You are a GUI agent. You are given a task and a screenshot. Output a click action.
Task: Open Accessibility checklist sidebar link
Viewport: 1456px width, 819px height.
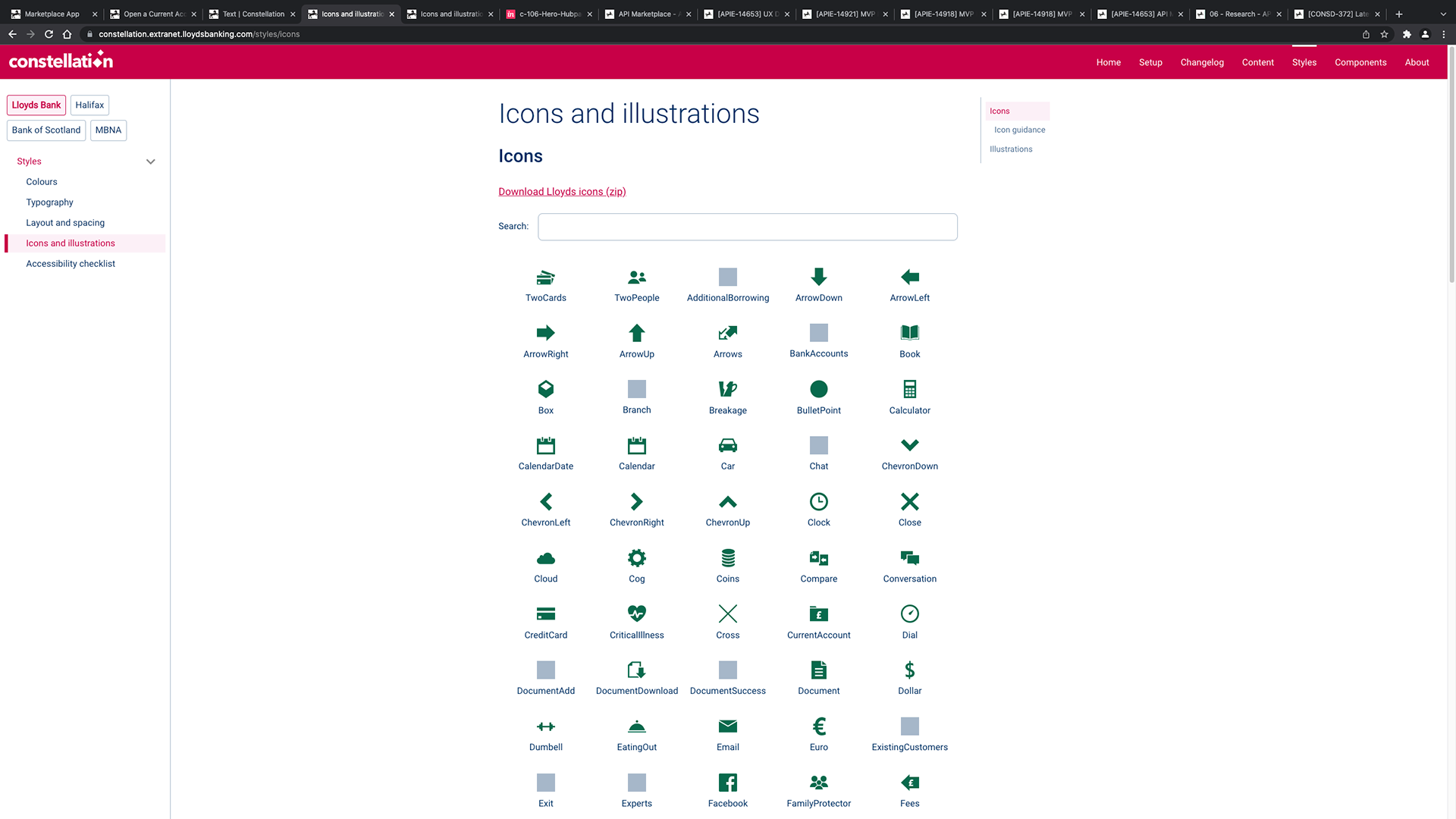tap(71, 264)
